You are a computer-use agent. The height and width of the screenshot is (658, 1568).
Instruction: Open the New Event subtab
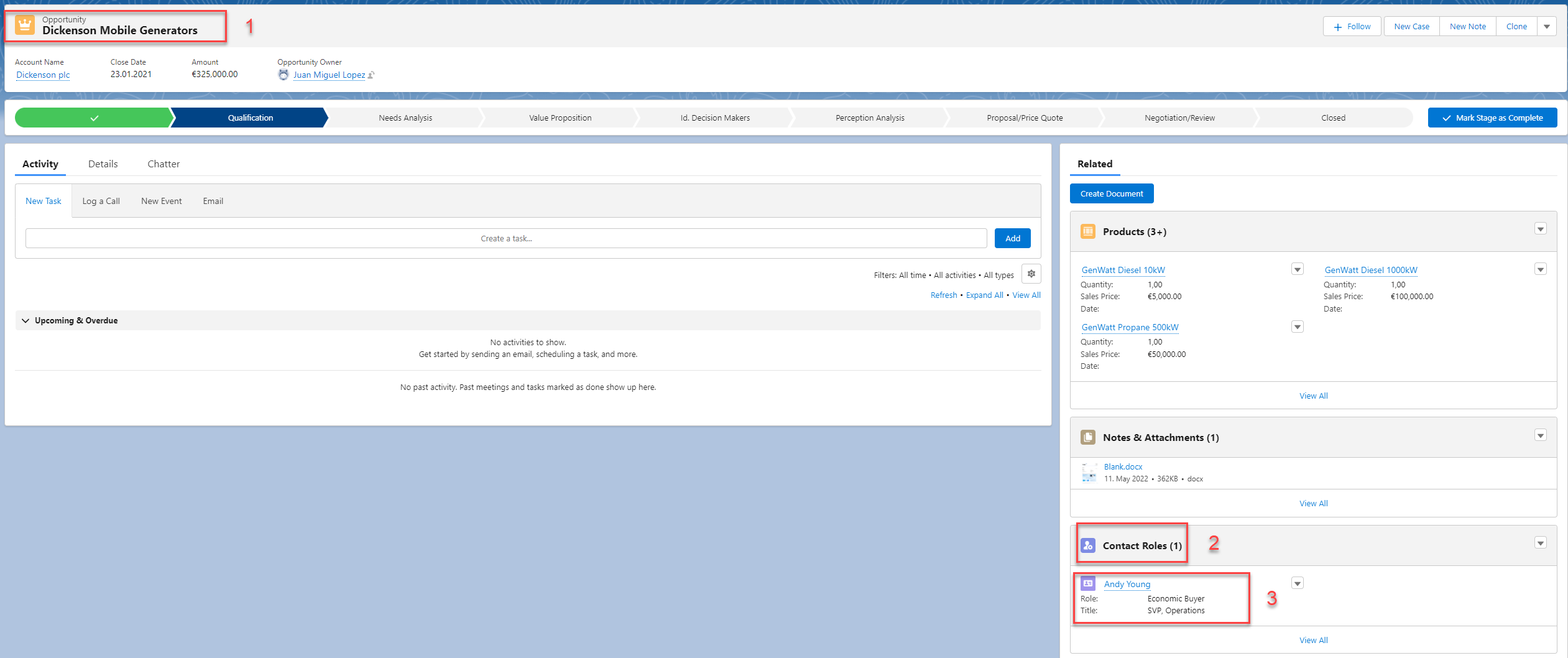[161, 201]
